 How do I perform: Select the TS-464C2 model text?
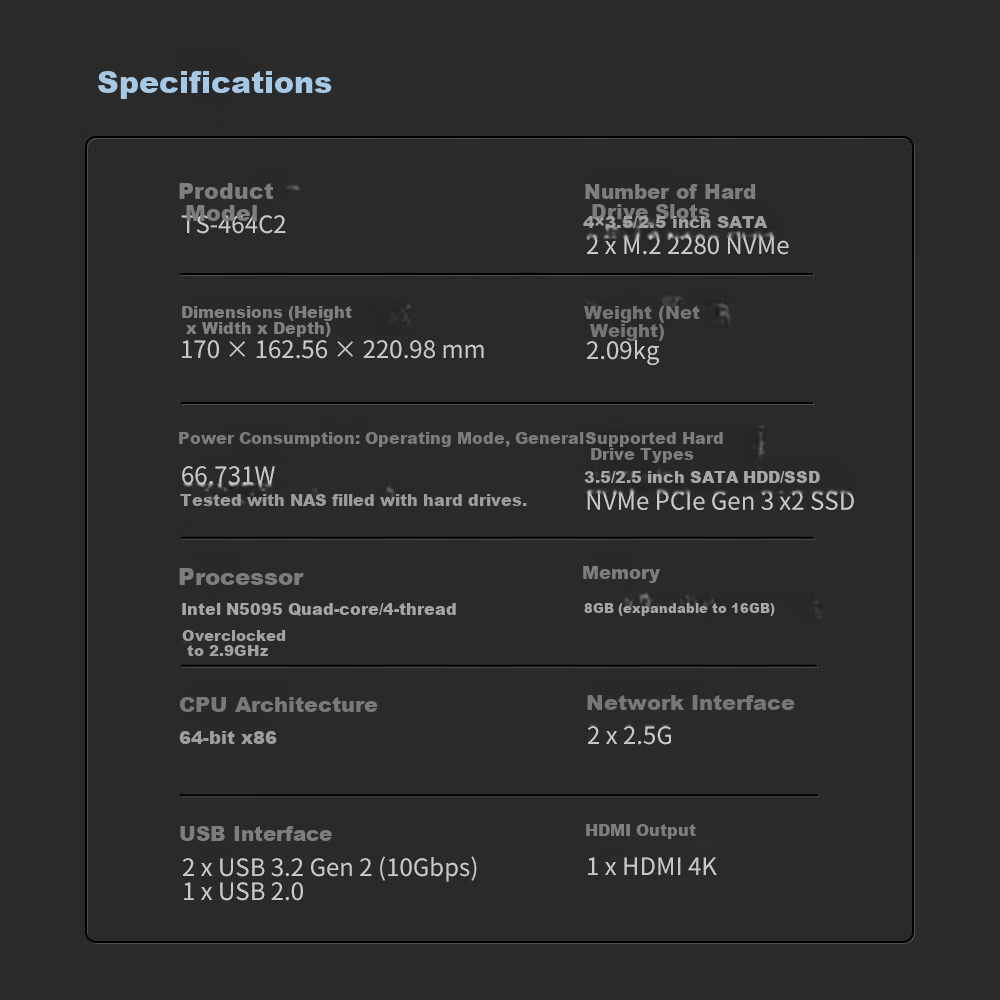pos(234,225)
